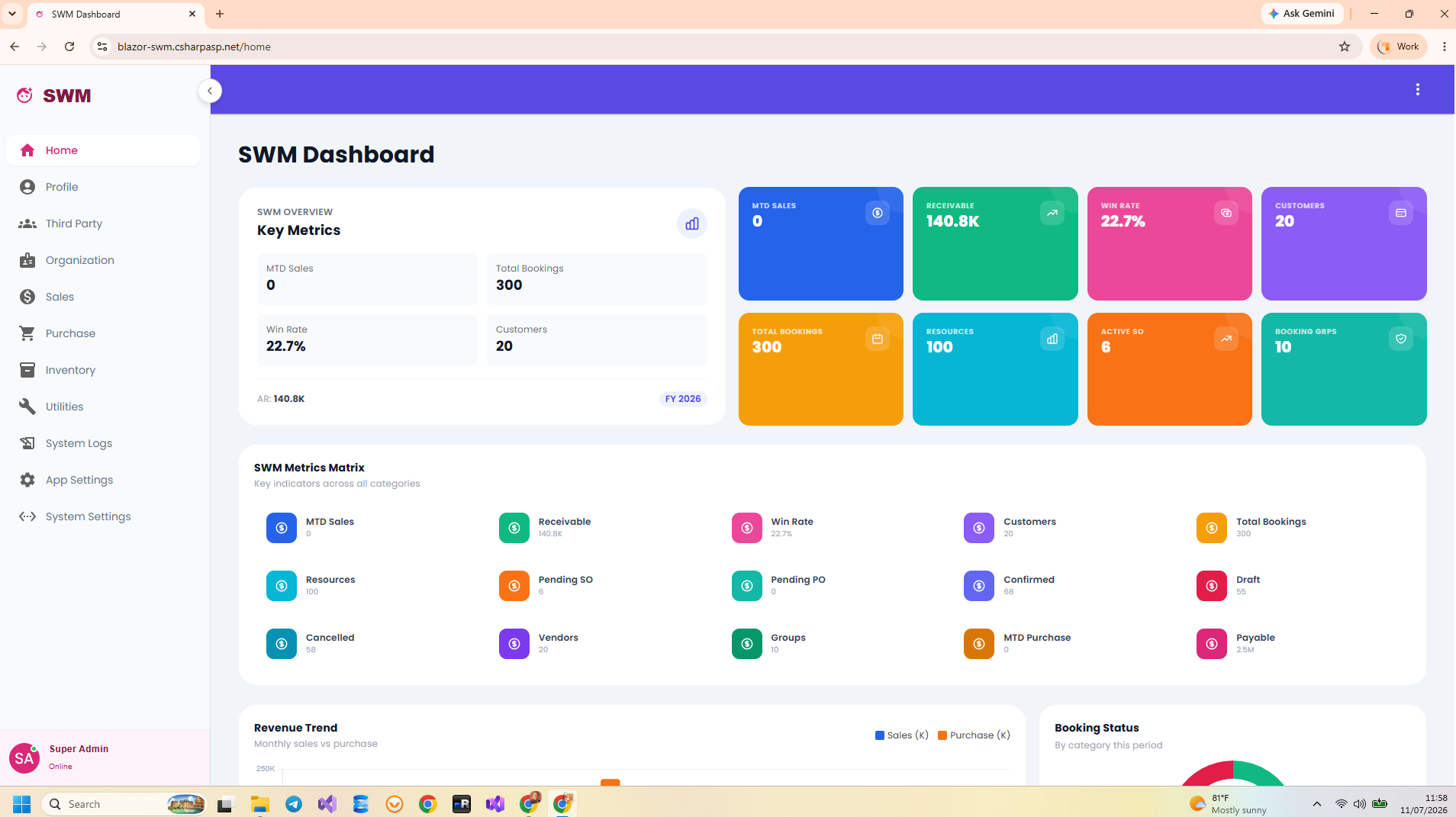Go to Profile page
The height and width of the screenshot is (817, 1456).
pyautogui.click(x=103, y=187)
